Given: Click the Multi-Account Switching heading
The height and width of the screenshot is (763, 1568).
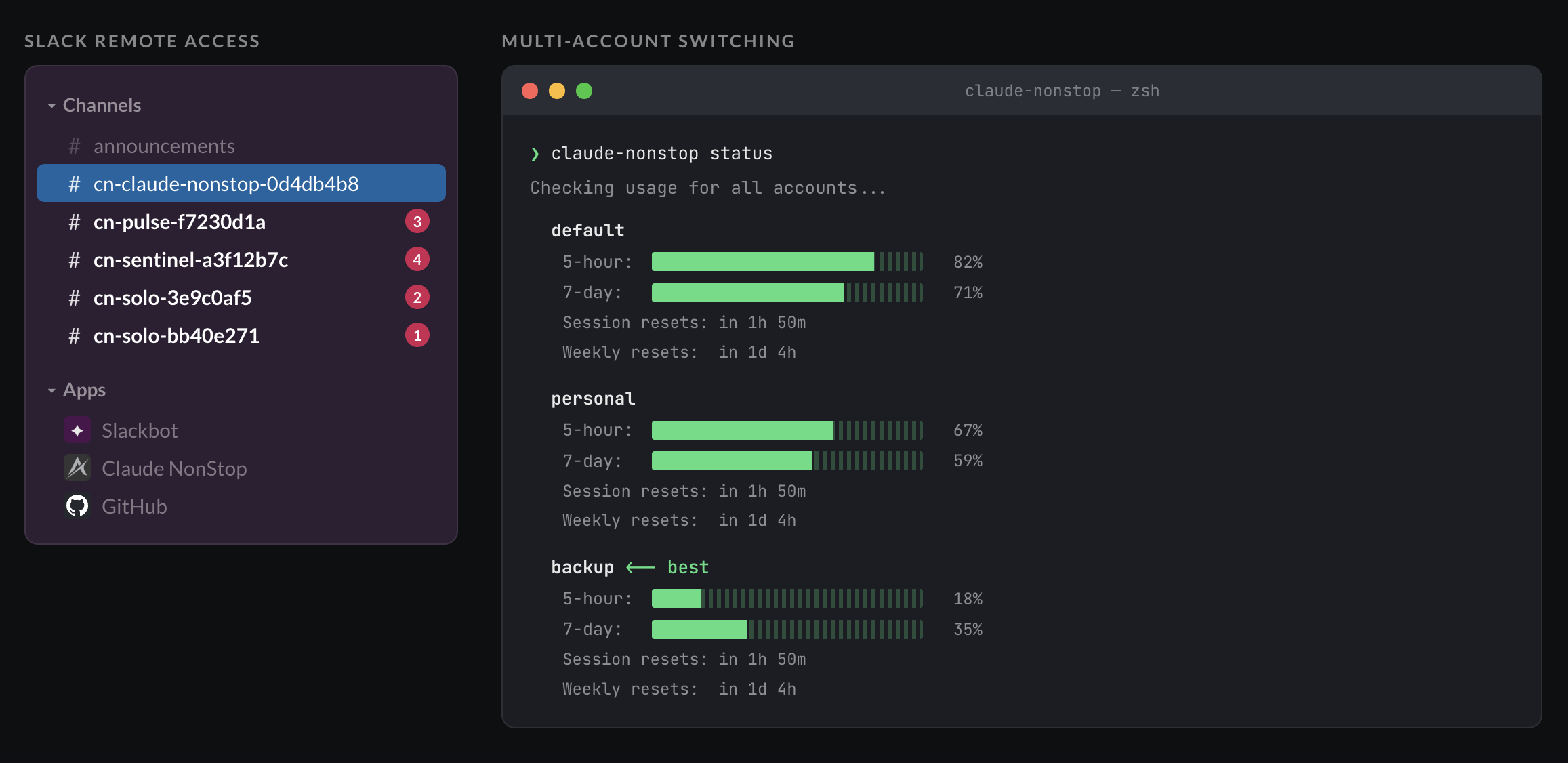Looking at the screenshot, I should coord(648,41).
